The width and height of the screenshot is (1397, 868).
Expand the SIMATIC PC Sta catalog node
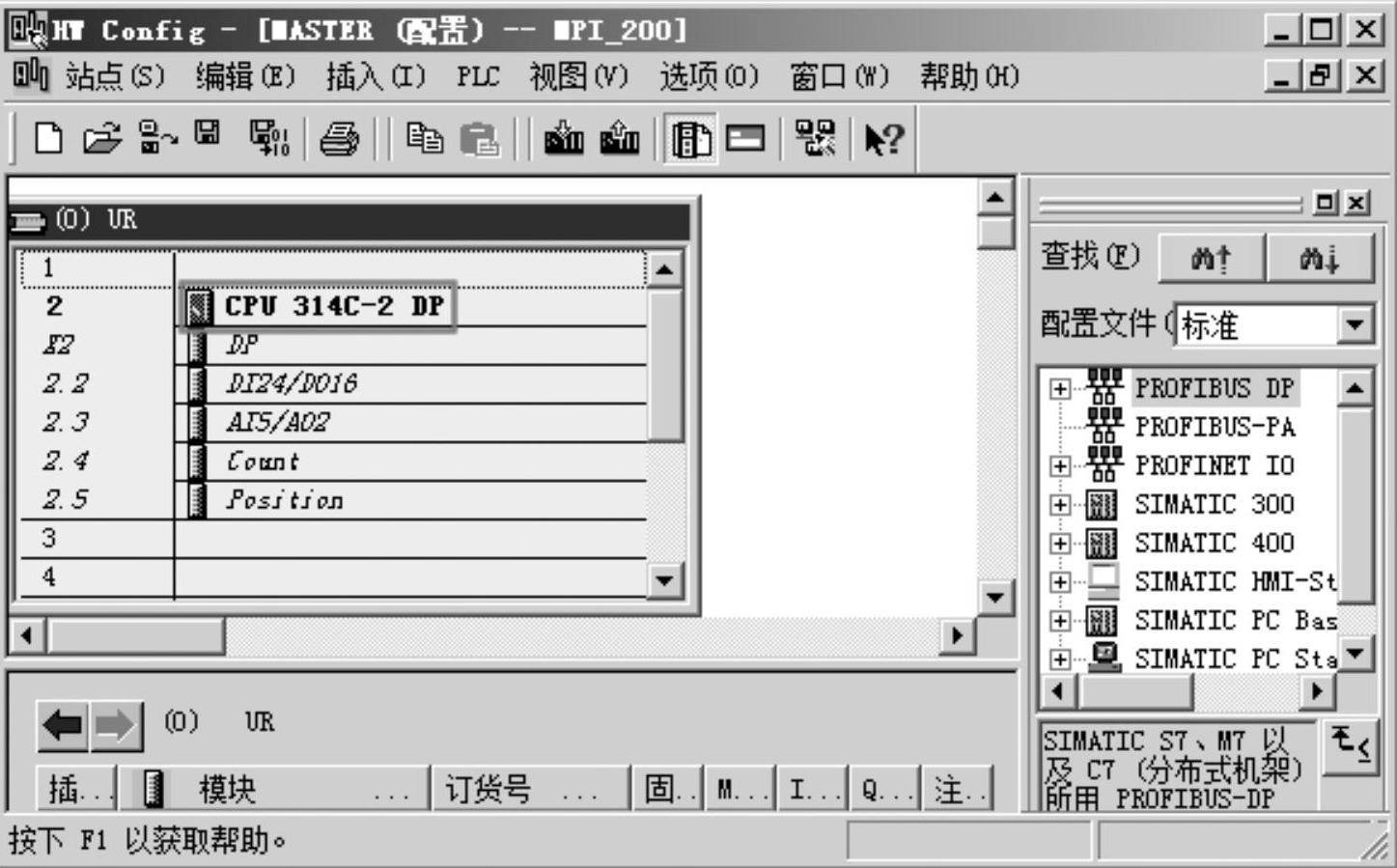click(1060, 658)
